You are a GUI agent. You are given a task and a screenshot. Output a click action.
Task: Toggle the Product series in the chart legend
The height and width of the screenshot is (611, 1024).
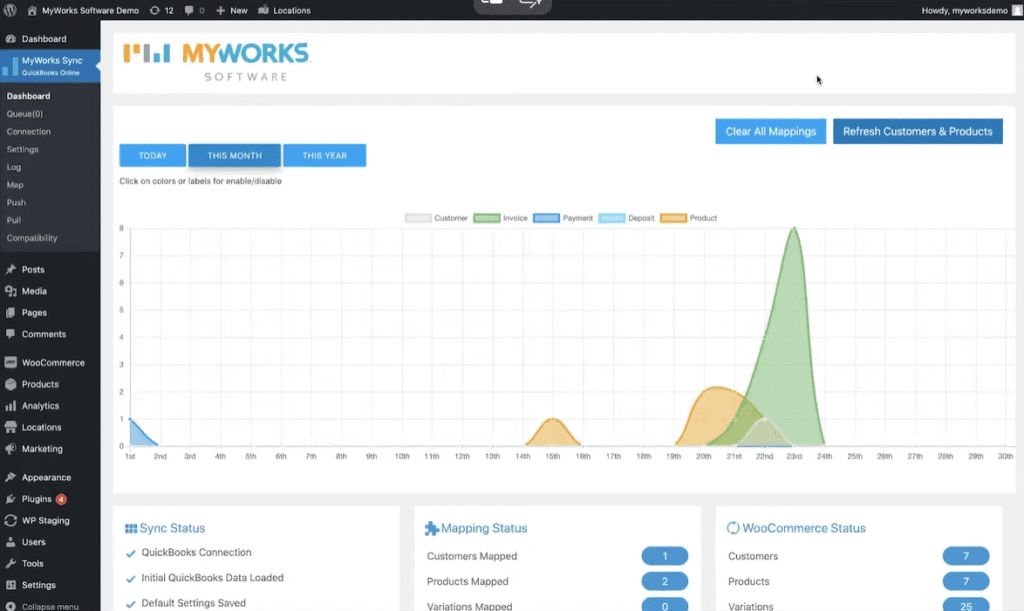[688, 218]
